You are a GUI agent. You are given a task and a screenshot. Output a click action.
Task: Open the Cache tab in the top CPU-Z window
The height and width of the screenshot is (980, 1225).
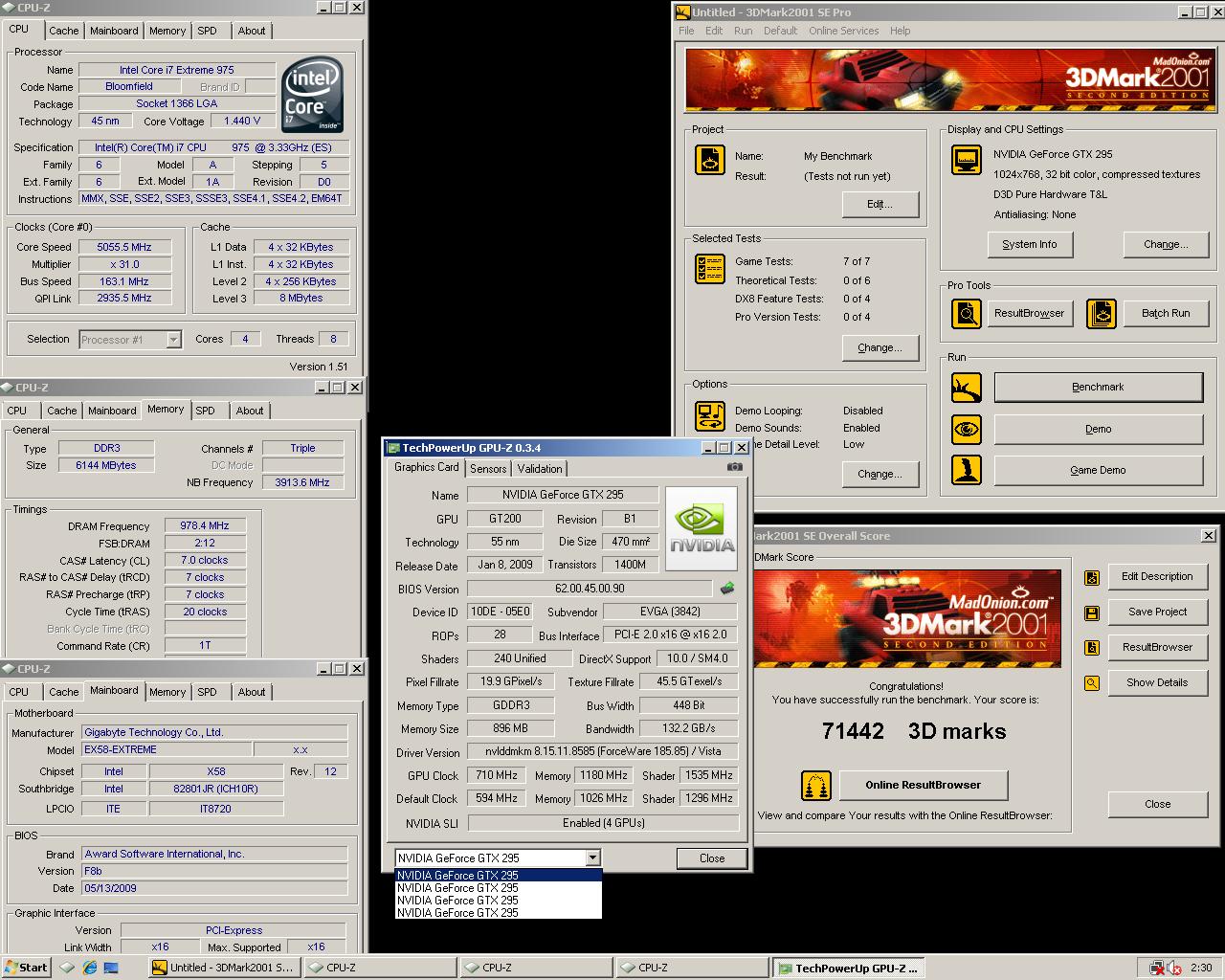pos(64,31)
